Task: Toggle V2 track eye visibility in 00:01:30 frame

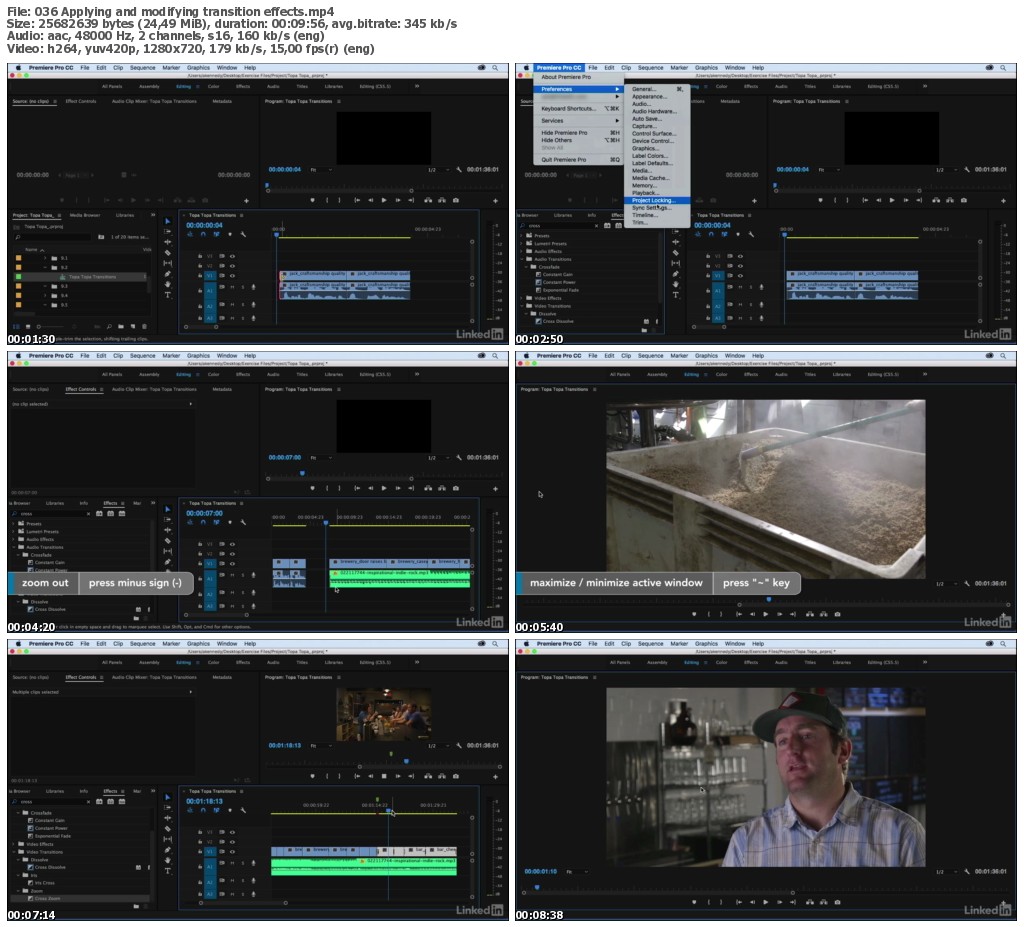Action: [x=232, y=266]
